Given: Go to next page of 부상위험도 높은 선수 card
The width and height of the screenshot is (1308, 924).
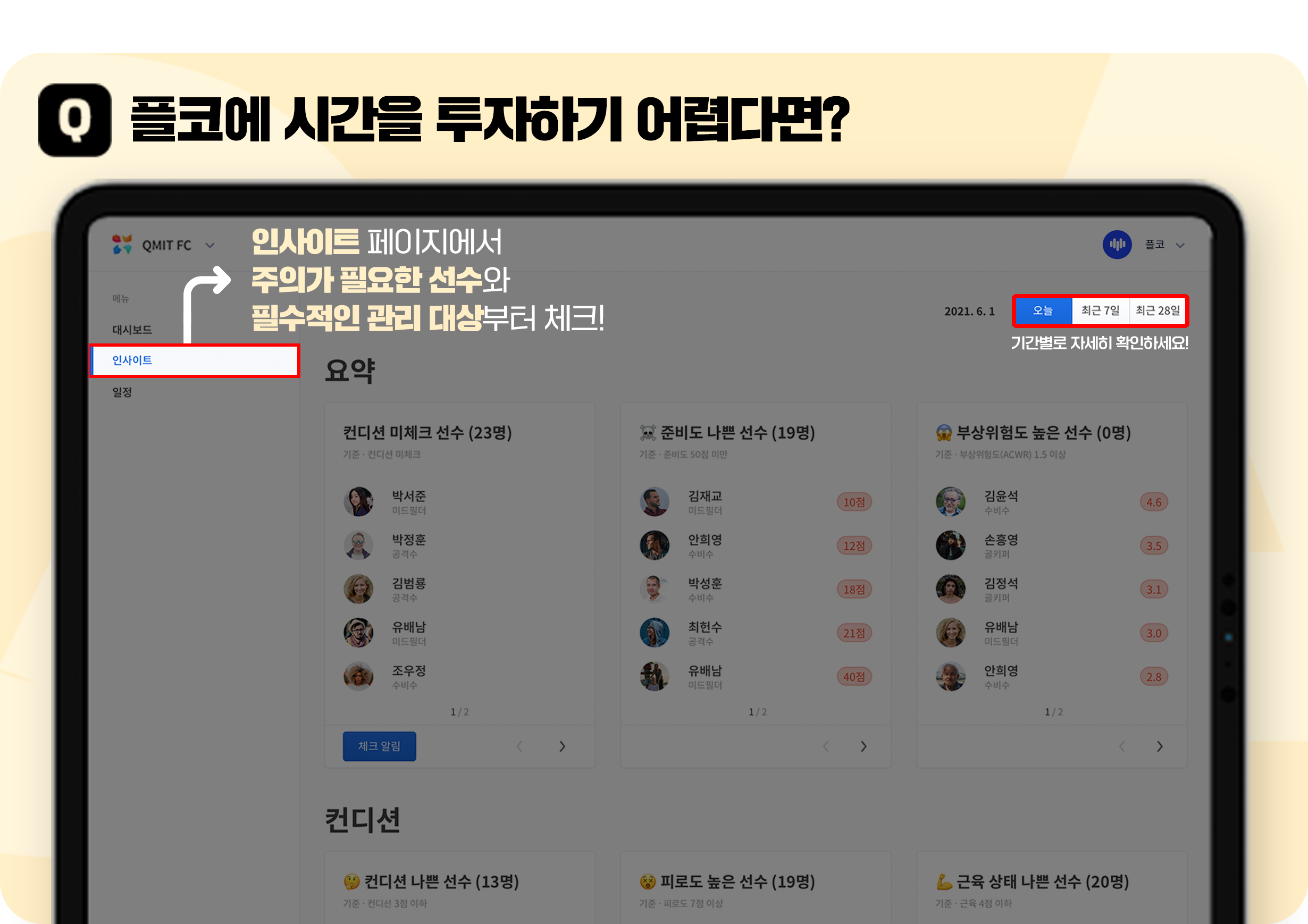Looking at the screenshot, I should 1159,746.
